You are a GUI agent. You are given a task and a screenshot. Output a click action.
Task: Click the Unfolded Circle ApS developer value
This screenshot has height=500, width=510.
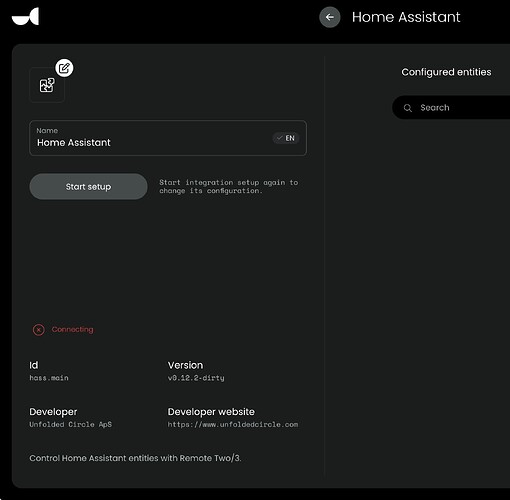pos(71,424)
